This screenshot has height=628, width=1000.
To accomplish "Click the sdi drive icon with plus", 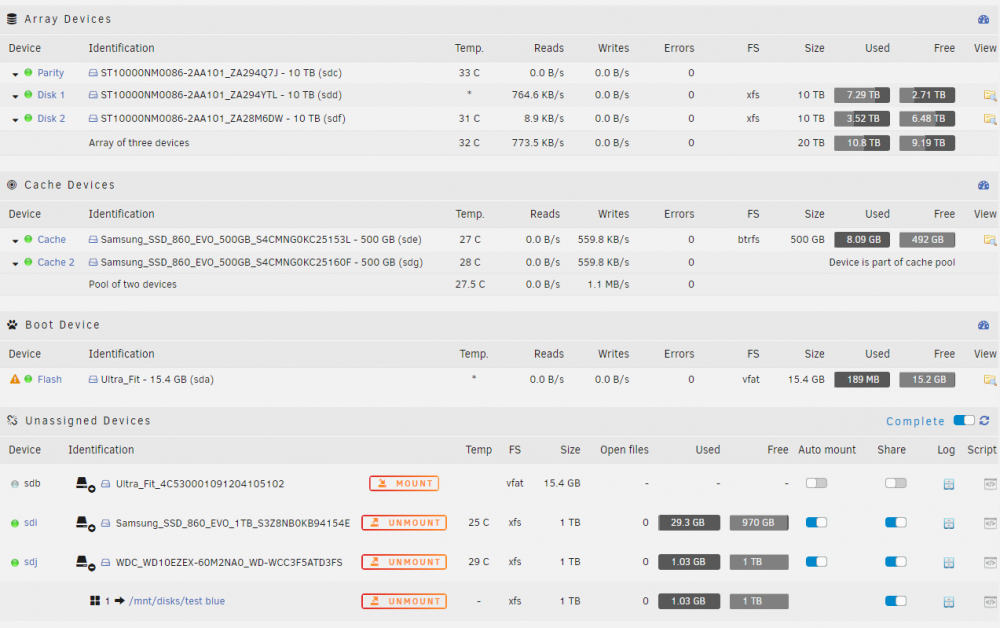I will click(85, 523).
